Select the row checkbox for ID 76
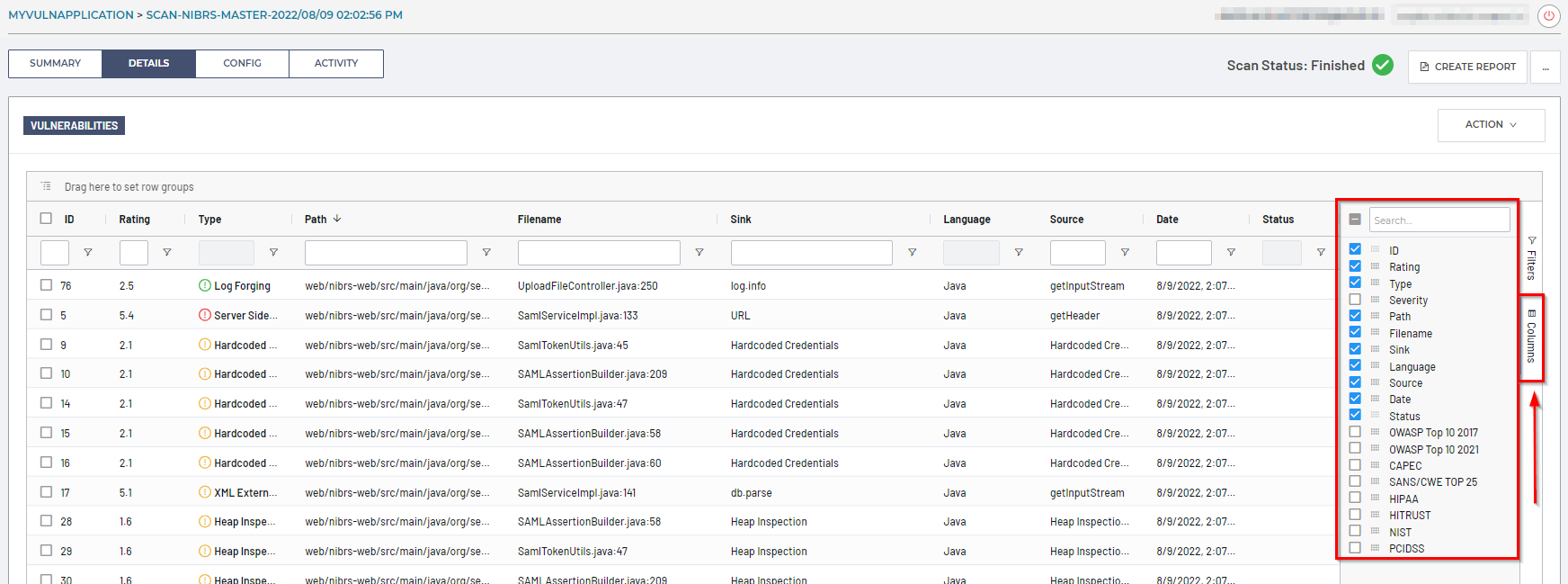 click(x=46, y=285)
